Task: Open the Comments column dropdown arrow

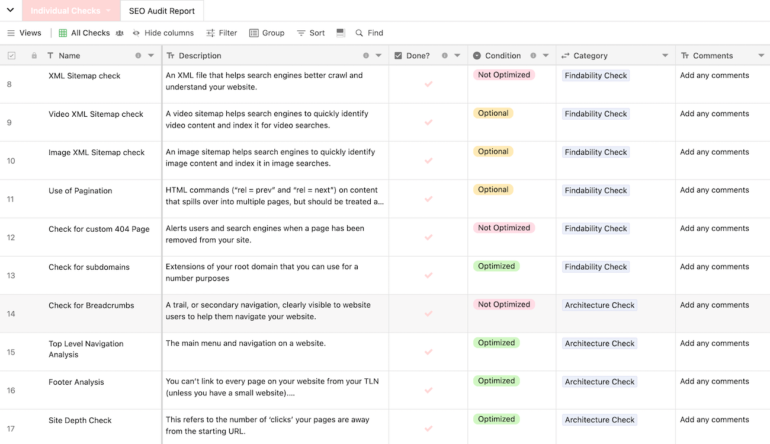Action: pyautogui.click(x=761, y=56)
